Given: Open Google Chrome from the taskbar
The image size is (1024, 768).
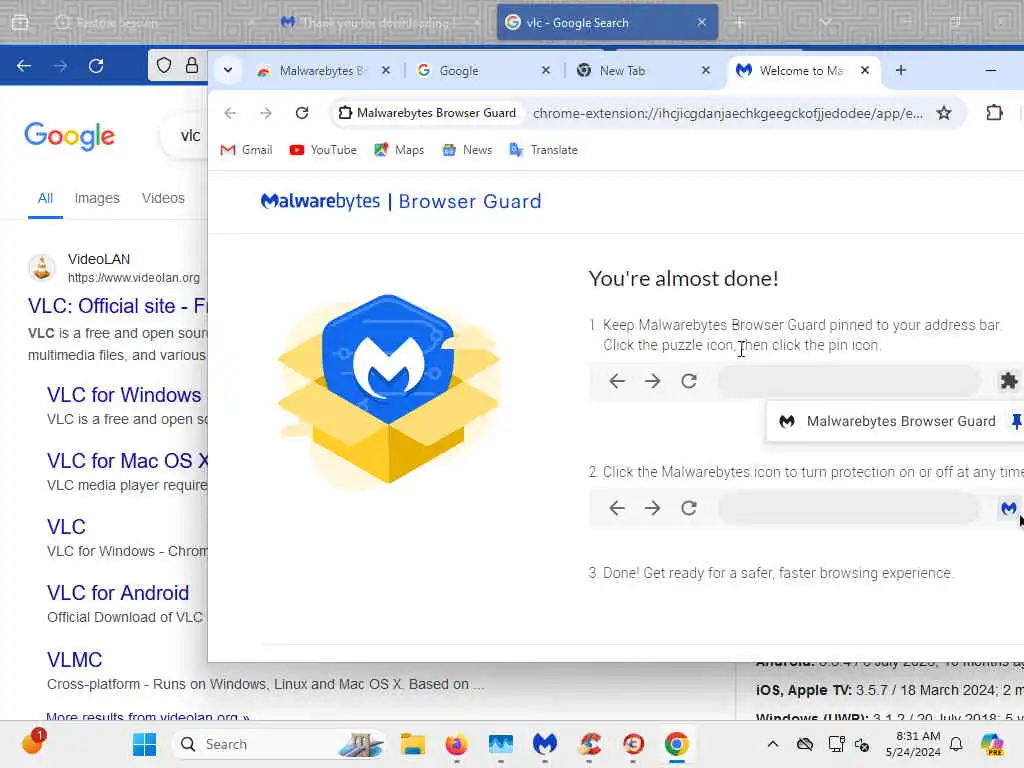Looking at the screenshot, I should click(x=677, y=744).
